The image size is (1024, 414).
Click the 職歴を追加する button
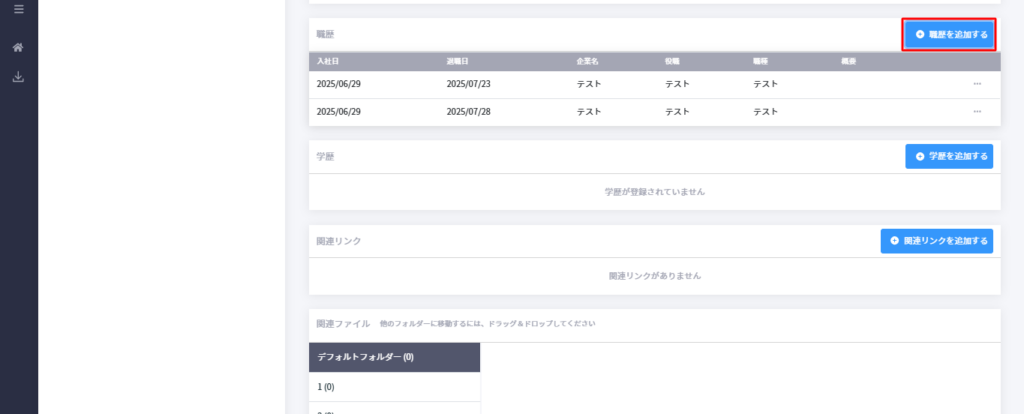(x=949, y=35)
